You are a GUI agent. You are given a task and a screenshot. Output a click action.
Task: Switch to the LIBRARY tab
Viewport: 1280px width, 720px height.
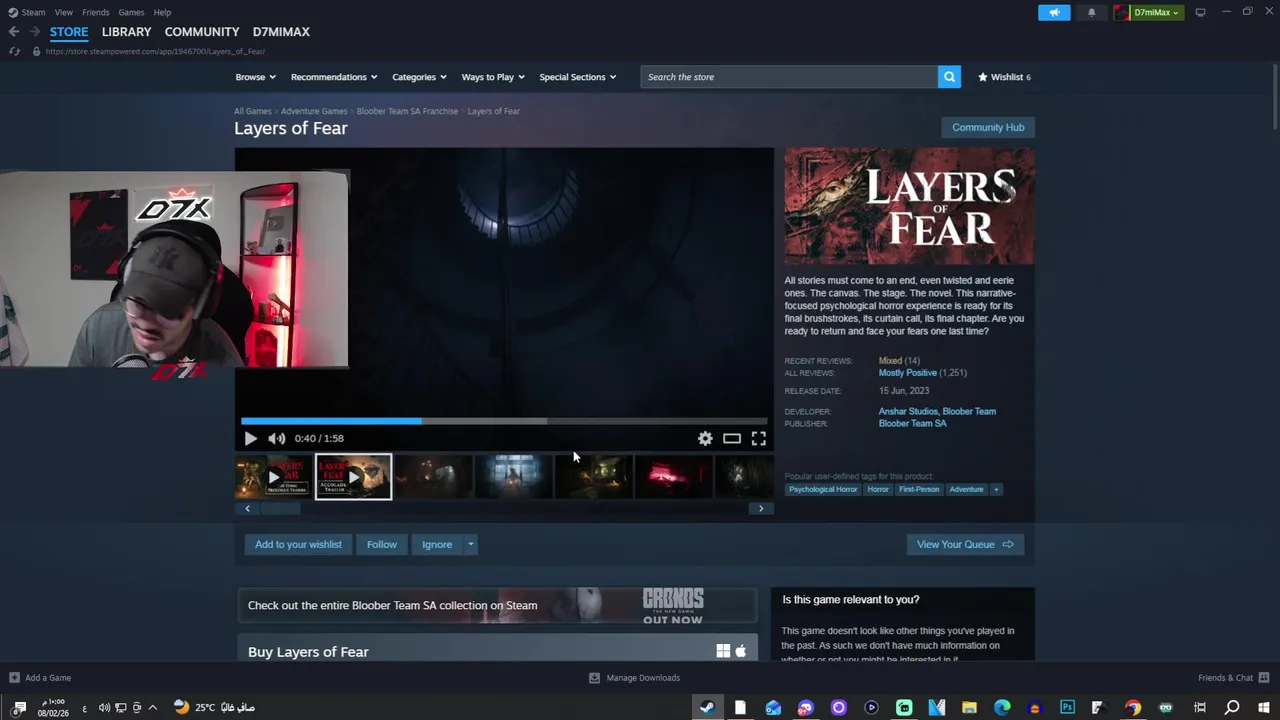(126, 32)
